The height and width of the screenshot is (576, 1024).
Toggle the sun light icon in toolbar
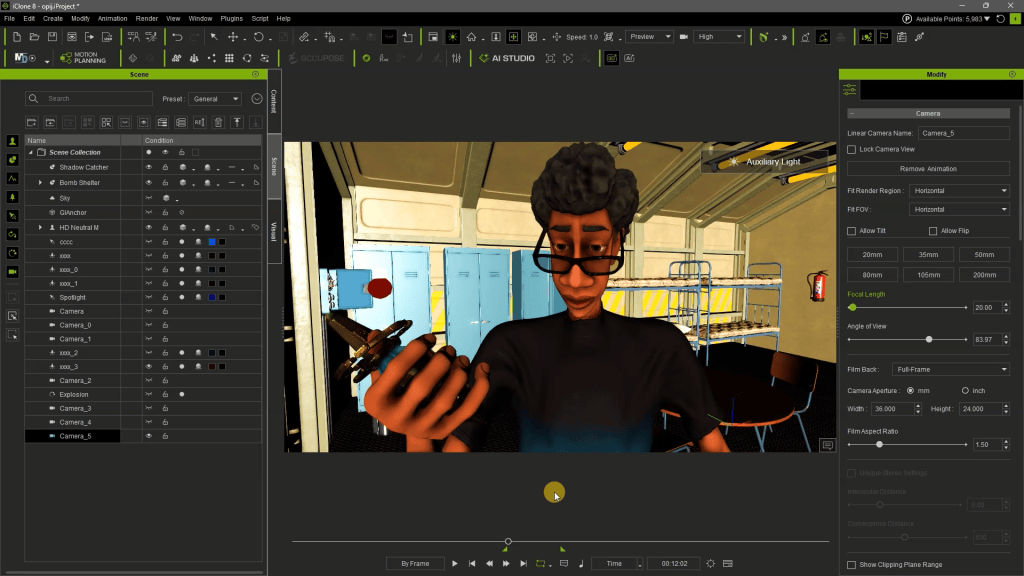tap(452, 37)
